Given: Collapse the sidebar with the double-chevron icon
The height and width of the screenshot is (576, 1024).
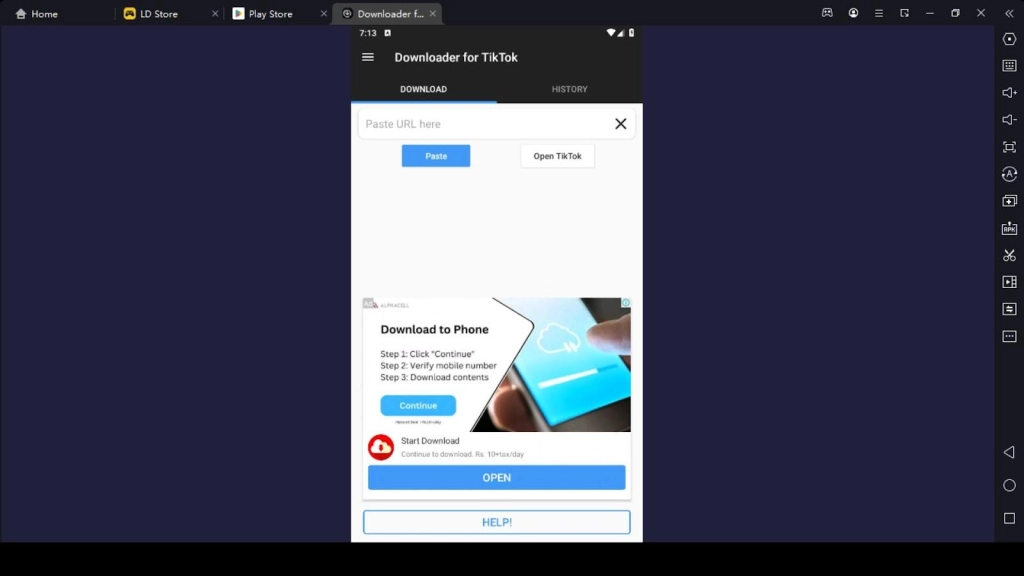Looking at the screenshot, I should coord(1009,13).
